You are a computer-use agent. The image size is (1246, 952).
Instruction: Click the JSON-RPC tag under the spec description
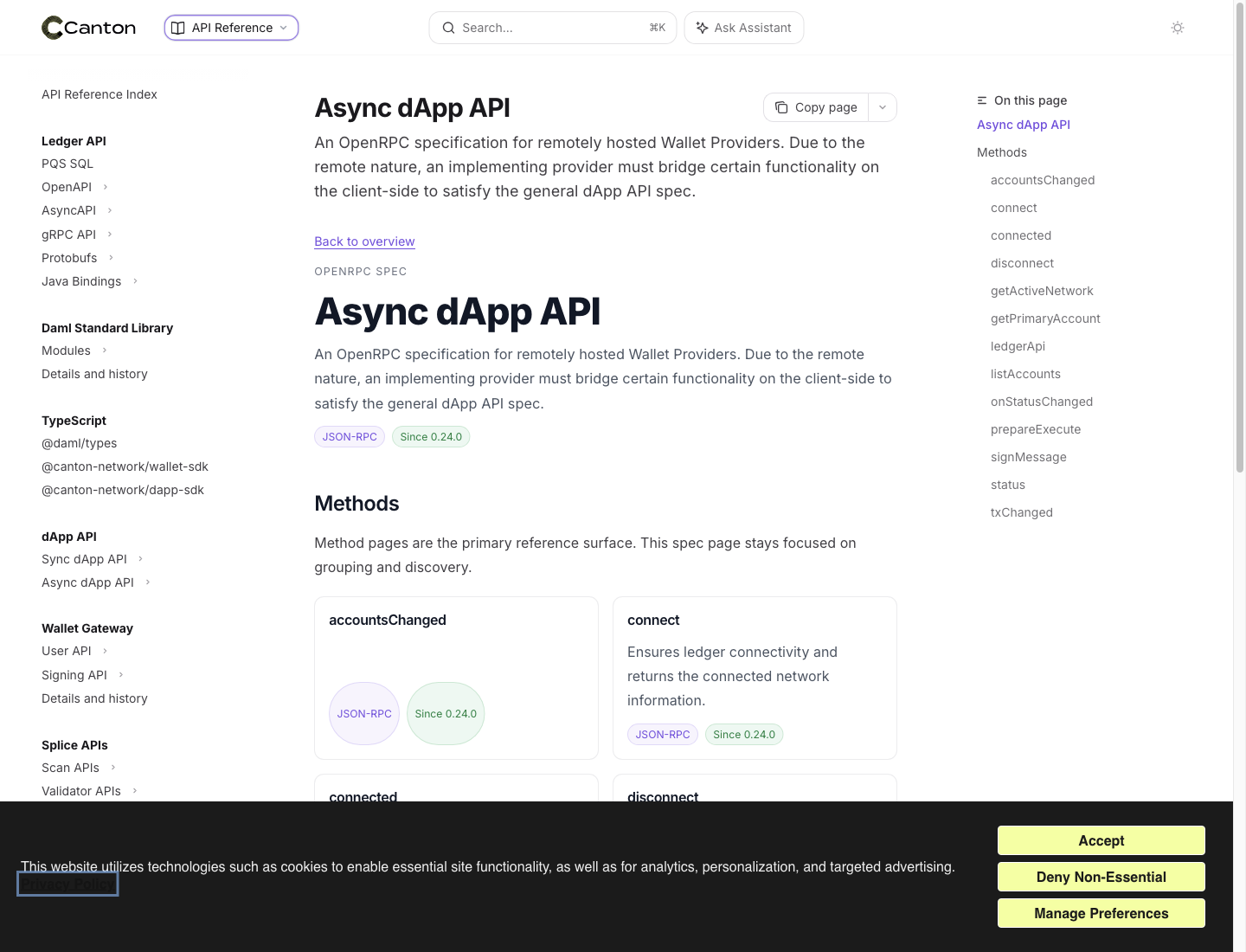pyautogui.click(x=350, y=437)
